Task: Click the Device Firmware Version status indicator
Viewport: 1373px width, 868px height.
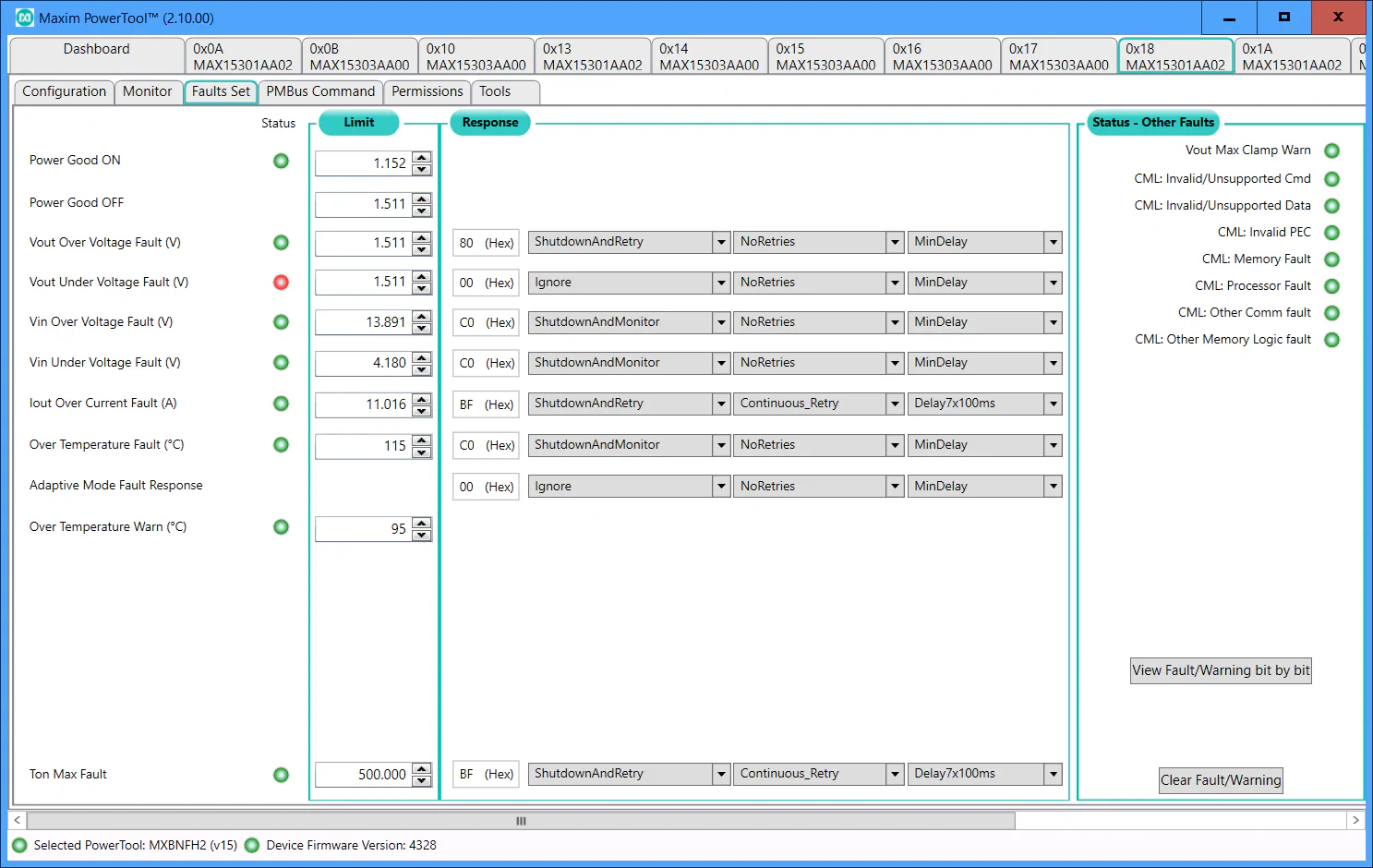Action: [251, 845]
